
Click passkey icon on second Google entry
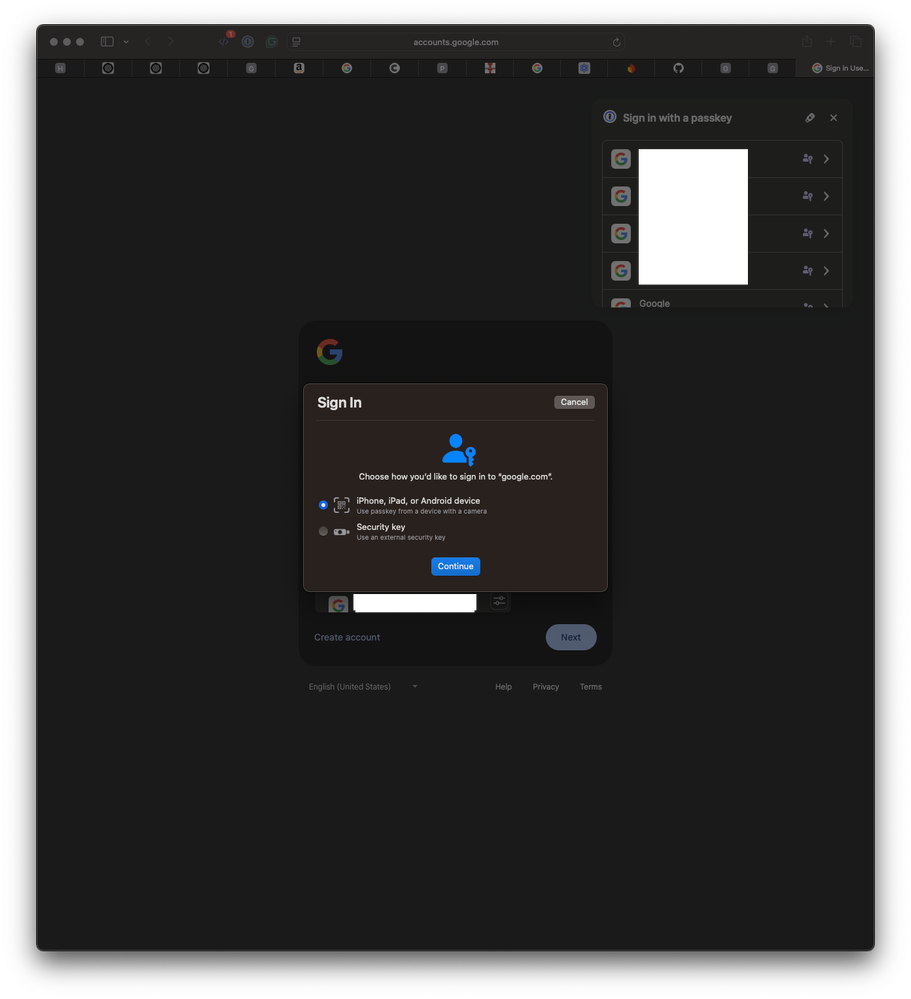coord(807,196)
